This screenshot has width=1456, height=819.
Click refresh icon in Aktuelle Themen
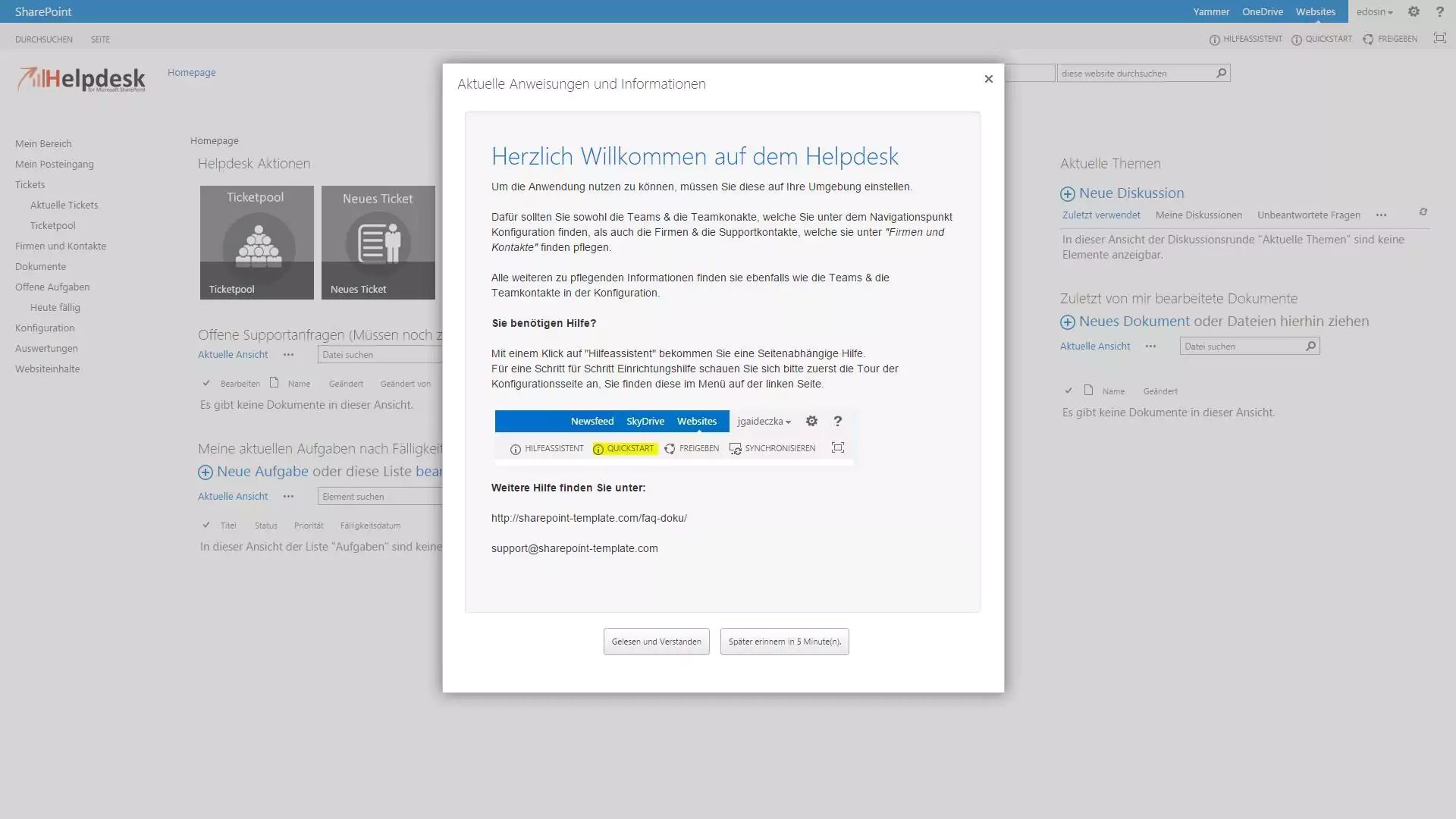[x=1423, y=212]
